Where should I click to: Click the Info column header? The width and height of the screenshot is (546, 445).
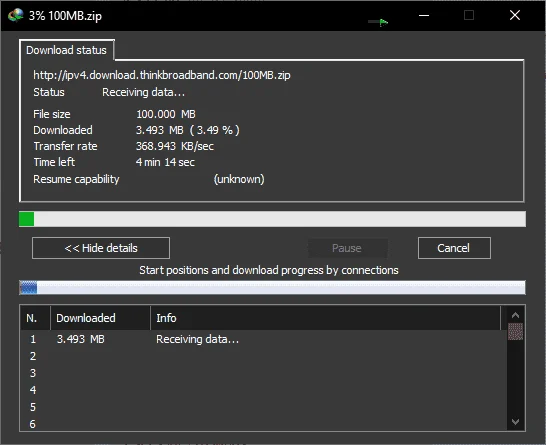(x=325, y=318)
